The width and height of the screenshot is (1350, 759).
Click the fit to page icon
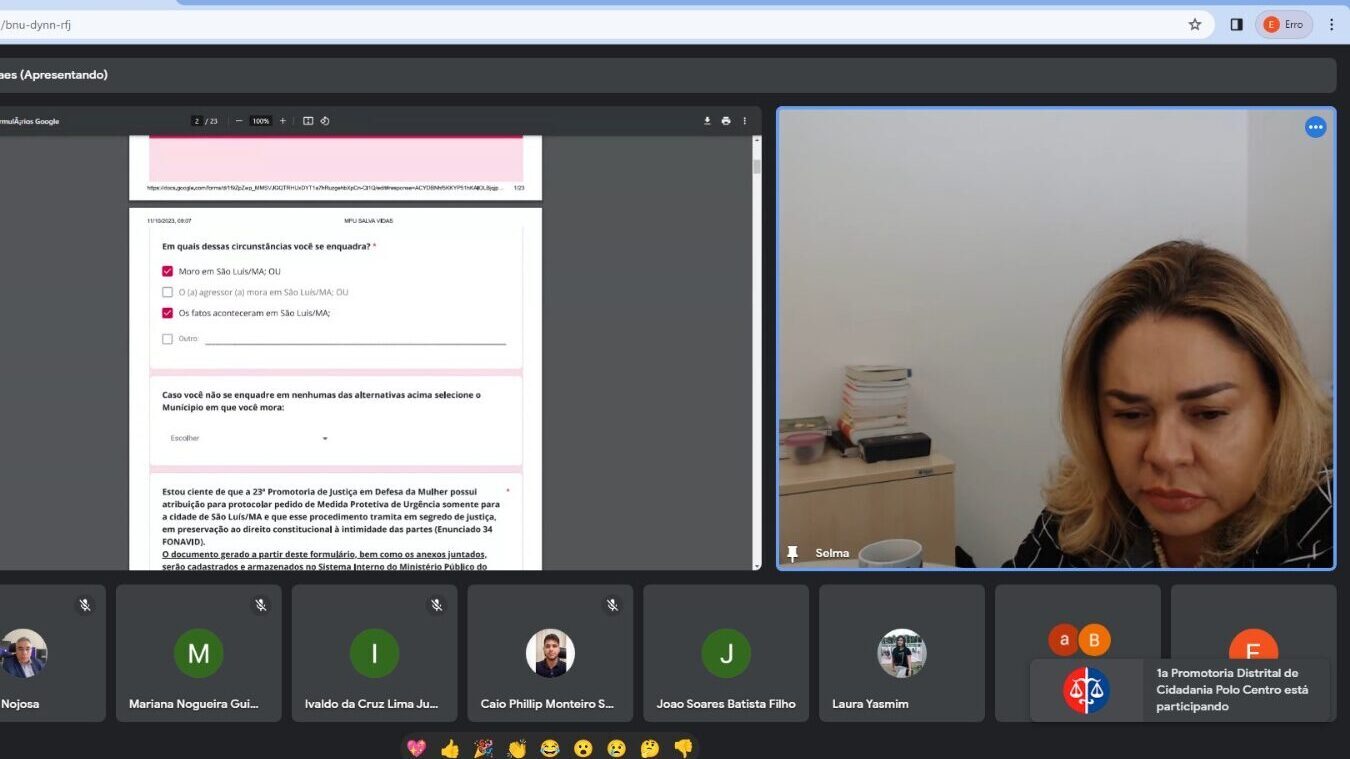click(x=308, y=121)
